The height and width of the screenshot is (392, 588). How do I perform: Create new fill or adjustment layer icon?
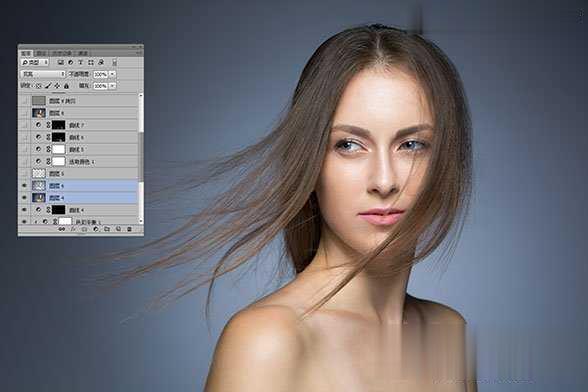(96, 229)
